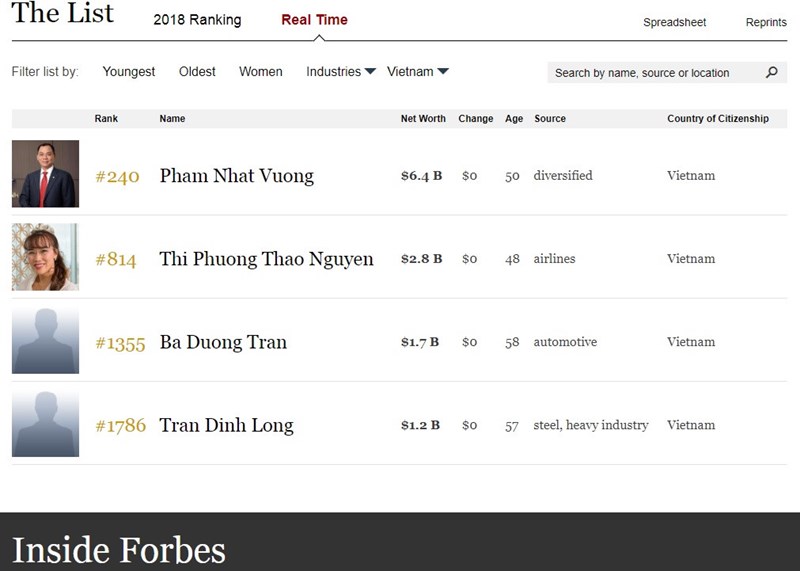This screenshot has height=571, width=800.
Task: Open Pham Nhat Vuong's profile photo
Action: 45,173
